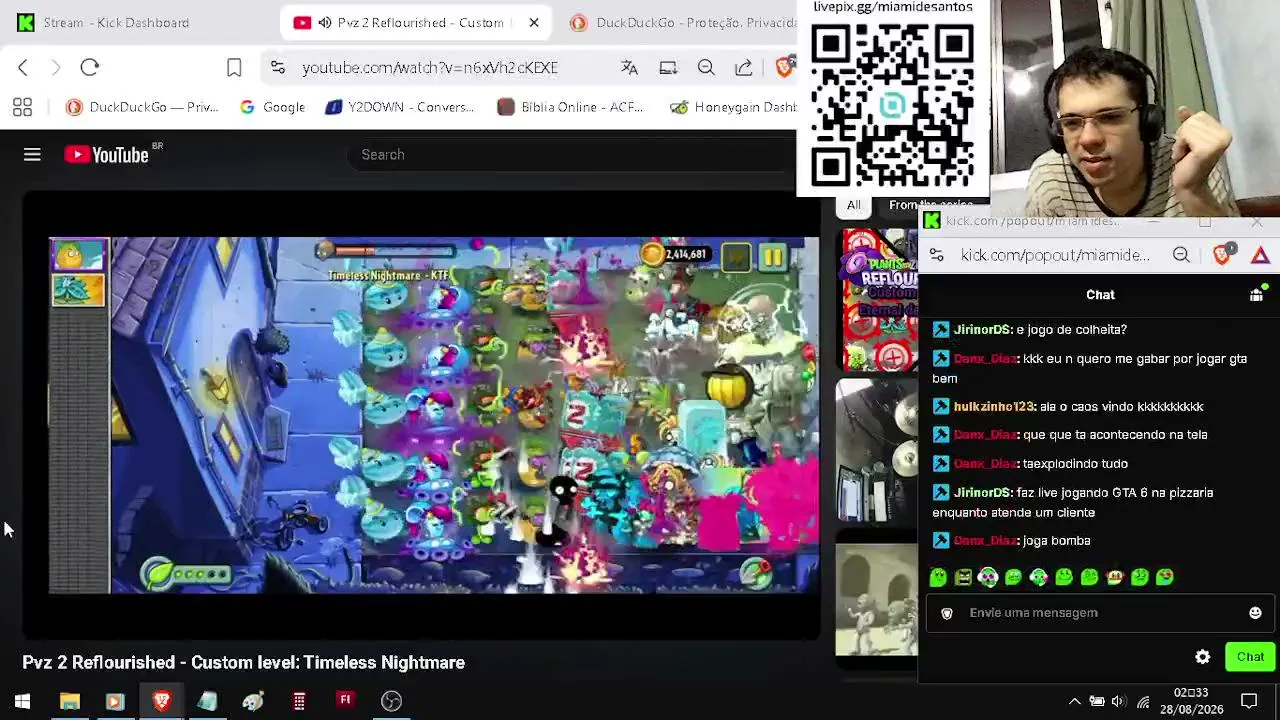Open Windows notification center
The height and width of the screenshot is (720, 1280).
[1249, 701]
